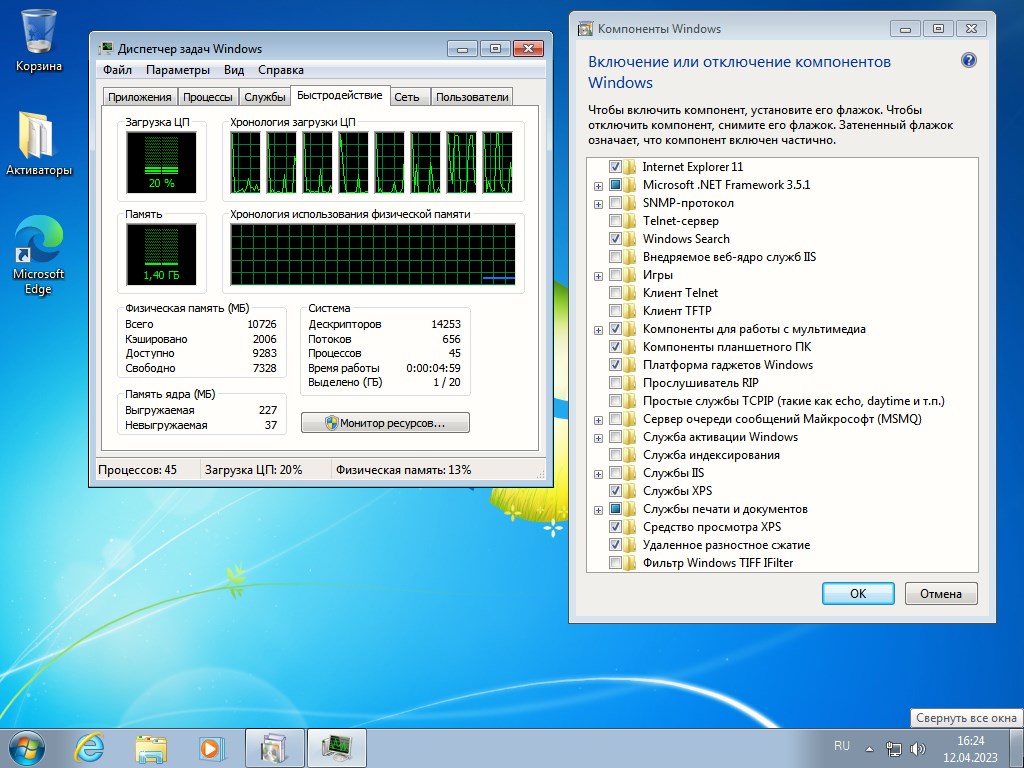The height and width of the screenshot is (768, 1024).
Task: Open the Справка menu in Task Manager
Action: 281,70
